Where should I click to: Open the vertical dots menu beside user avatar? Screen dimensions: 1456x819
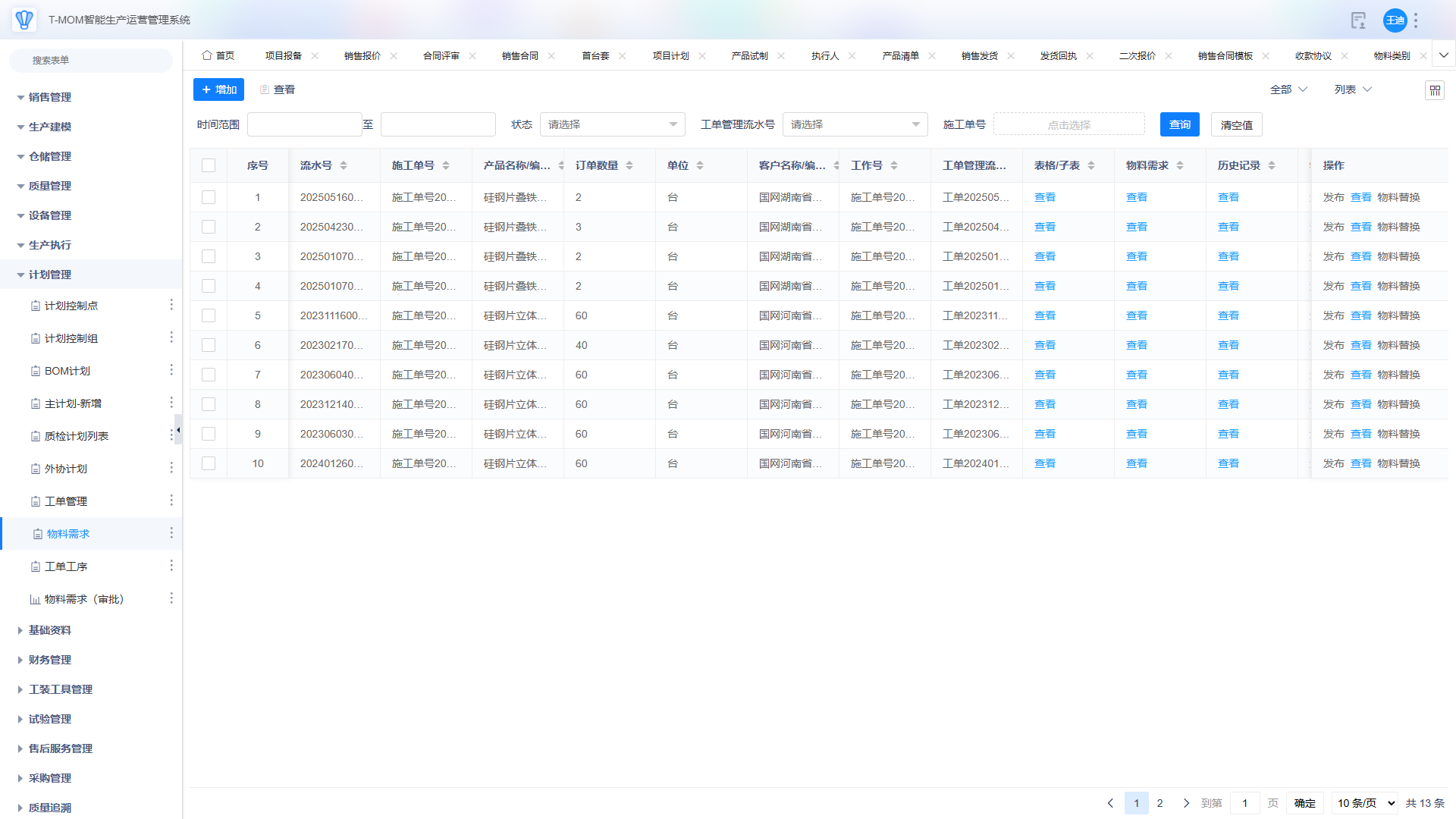tap(1416, 20)
